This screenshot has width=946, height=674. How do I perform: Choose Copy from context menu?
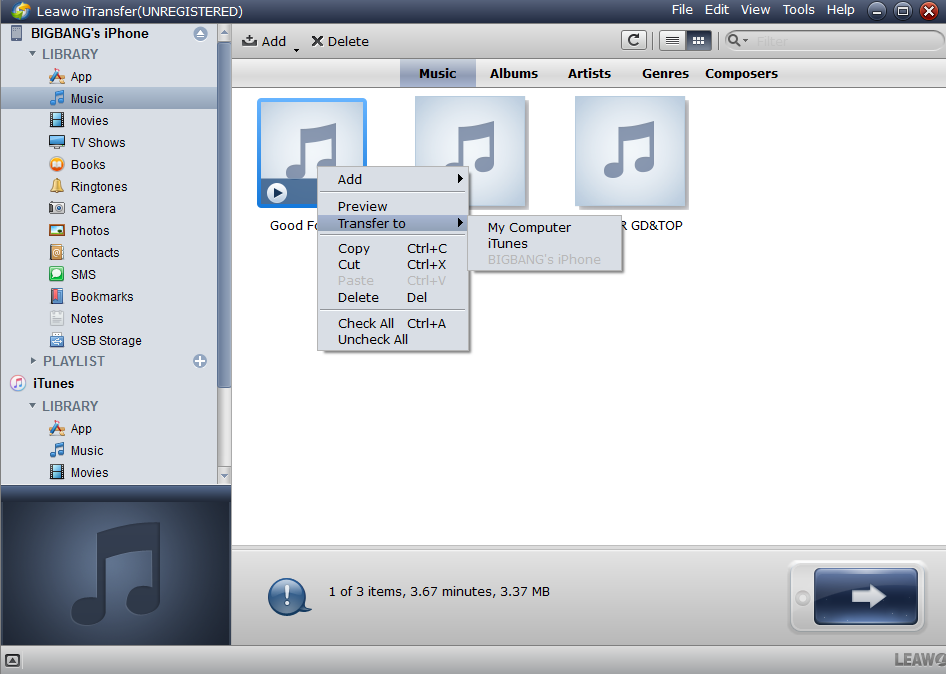click(x=393, y=249)
